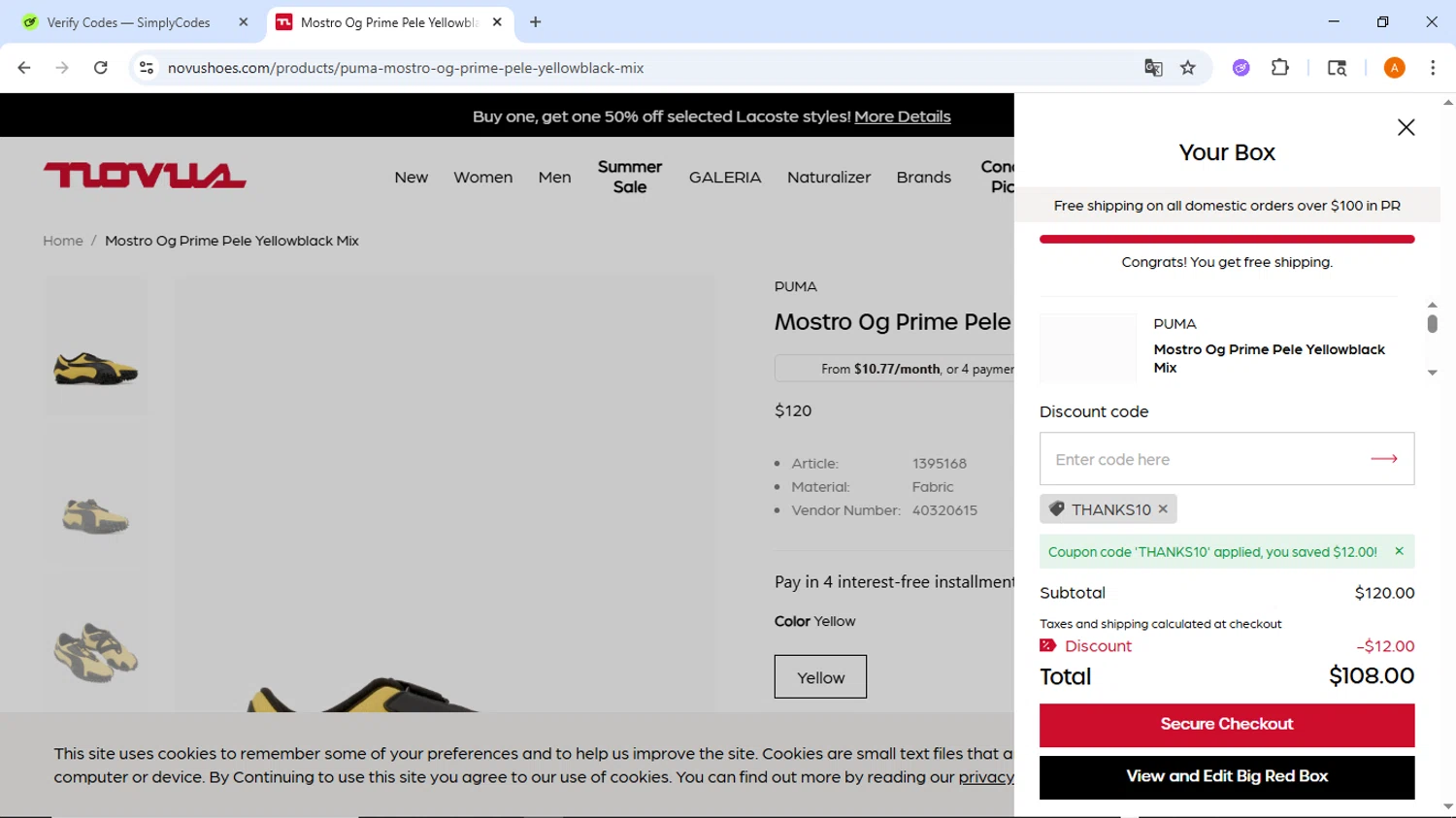Image resolution: width=1456 pixels, height=818 pixels.
Task: Close the Verify Codes tab
Action: pyautogui.click(x=244, y=22)
